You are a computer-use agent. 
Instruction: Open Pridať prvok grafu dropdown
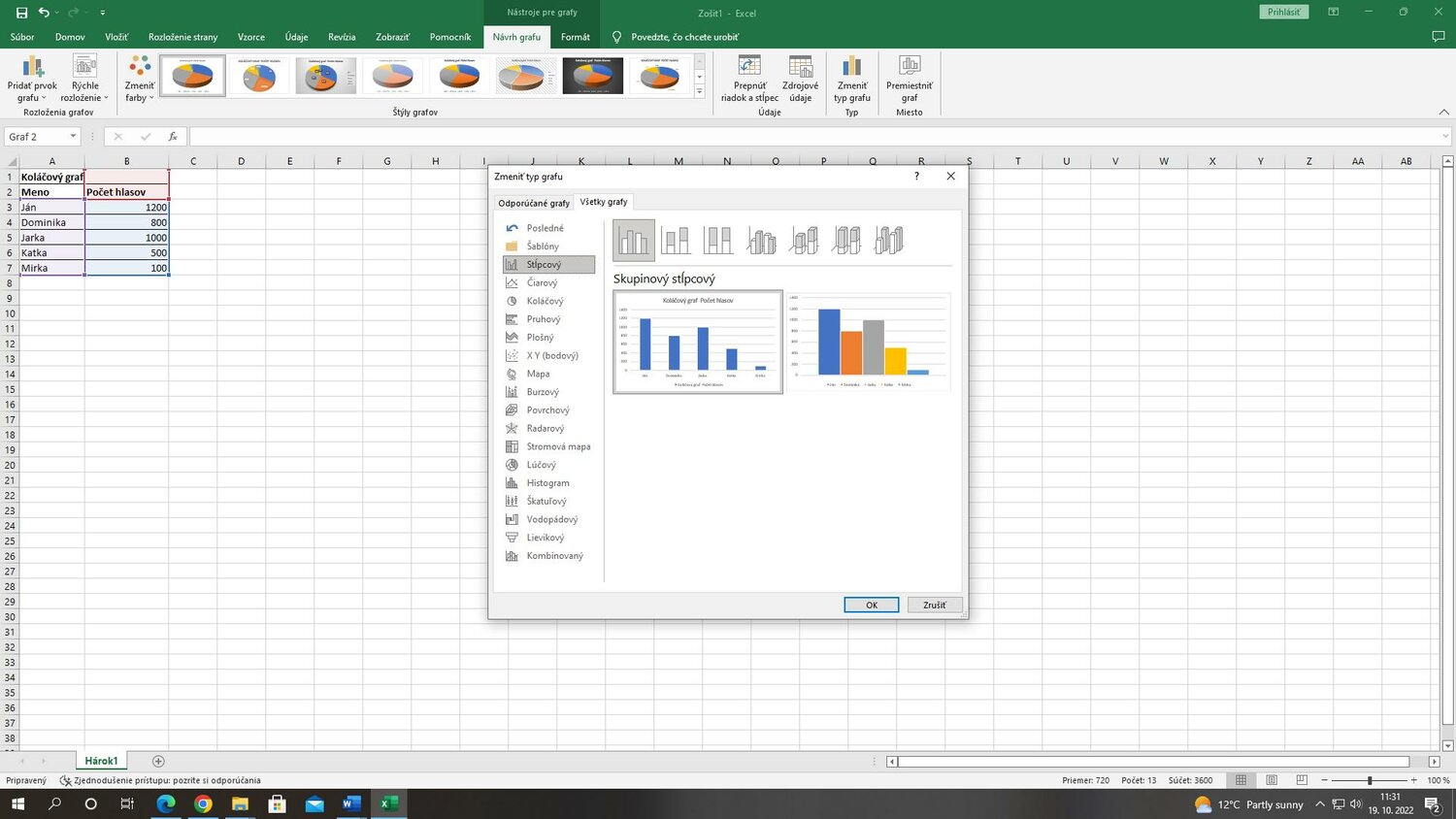point(32,79)
